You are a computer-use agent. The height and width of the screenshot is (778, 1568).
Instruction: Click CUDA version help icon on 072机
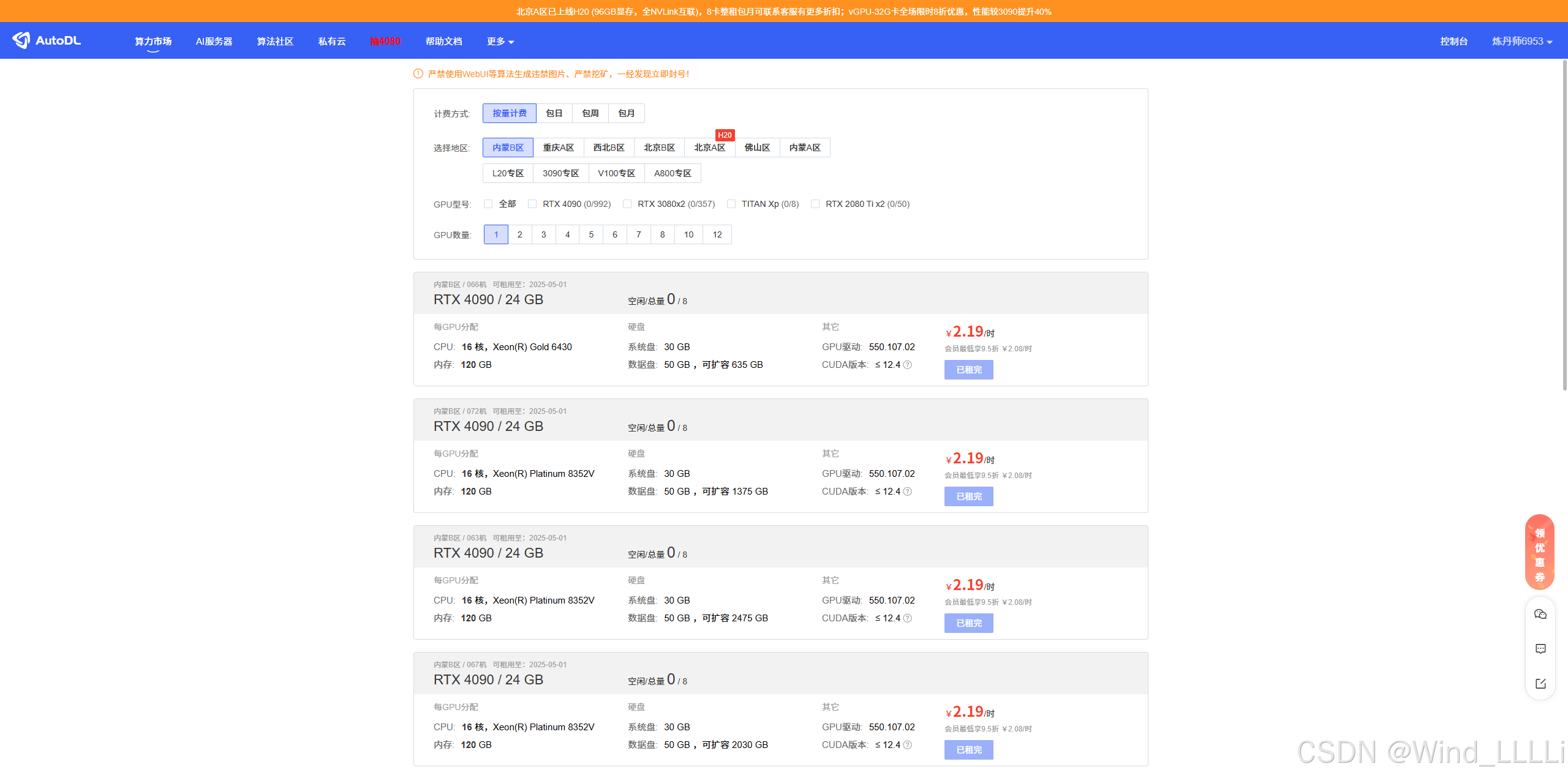click(908, 492)
